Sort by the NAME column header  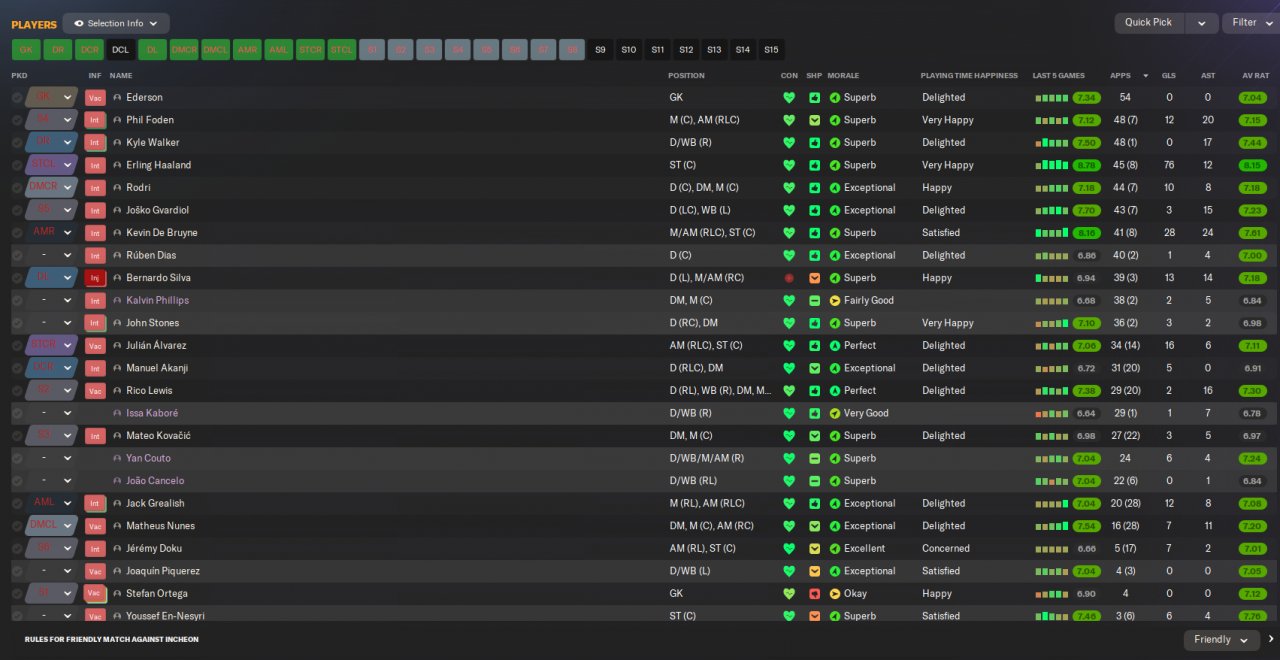pyautogui.click(x=121, y=76)
